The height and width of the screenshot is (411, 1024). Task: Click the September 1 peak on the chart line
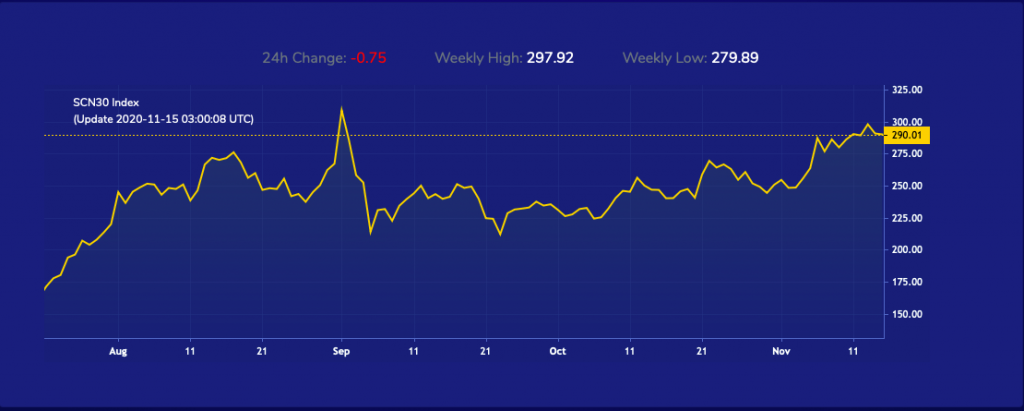pyautogui.click(x=342, y=109)
